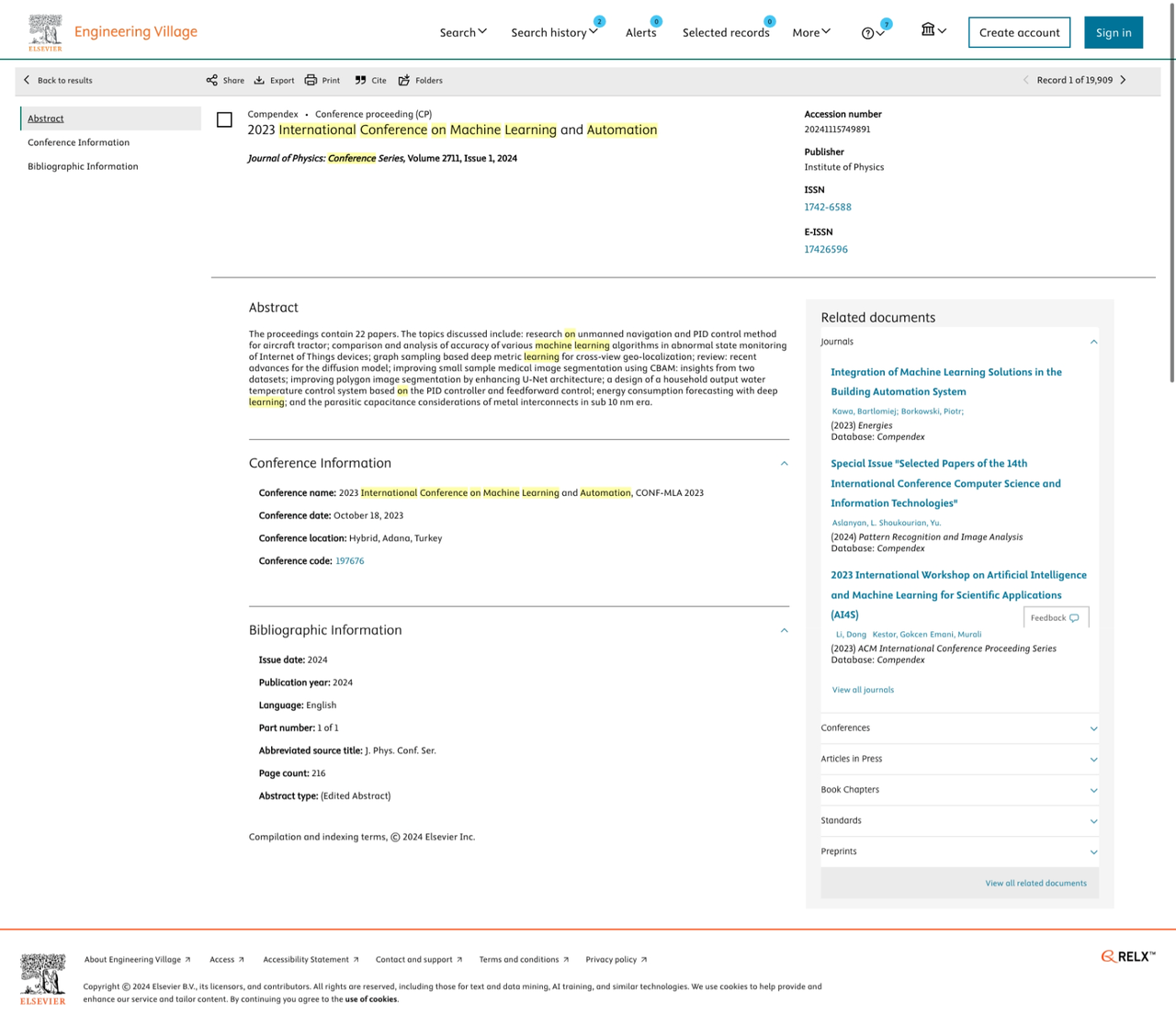Go to next record arrow
This screenshot has height=1026, width=1176.
coord(1124,80)
